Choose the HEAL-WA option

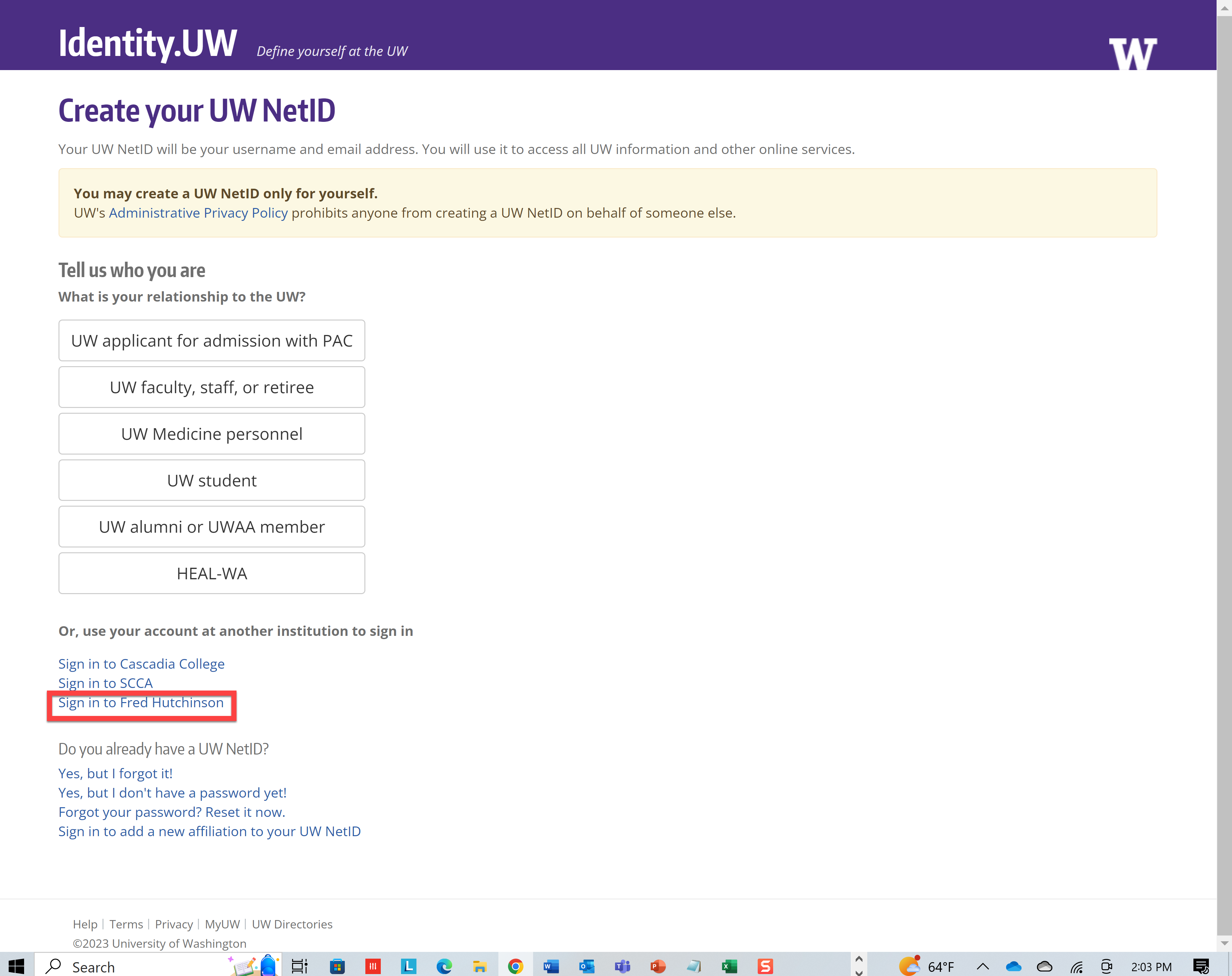click(211, 573)
